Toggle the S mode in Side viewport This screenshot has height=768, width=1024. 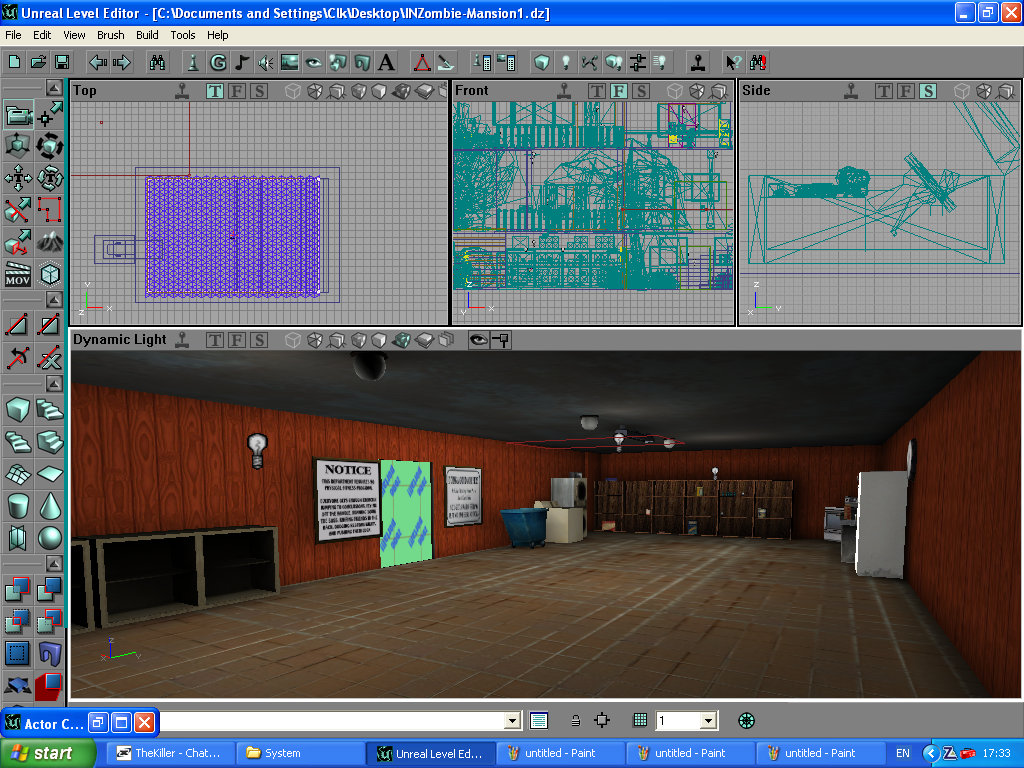click(928, 91)
